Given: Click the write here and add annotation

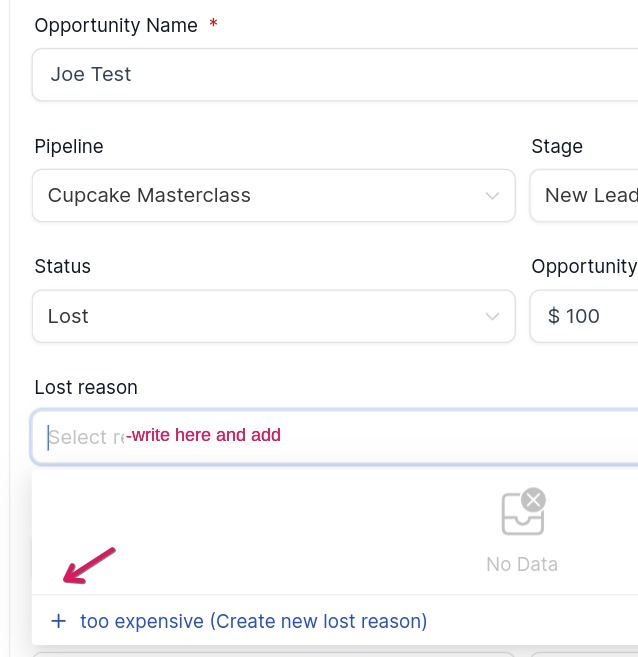Looking at the screenshot, I should pyautogui.click(x=204, y=436).
